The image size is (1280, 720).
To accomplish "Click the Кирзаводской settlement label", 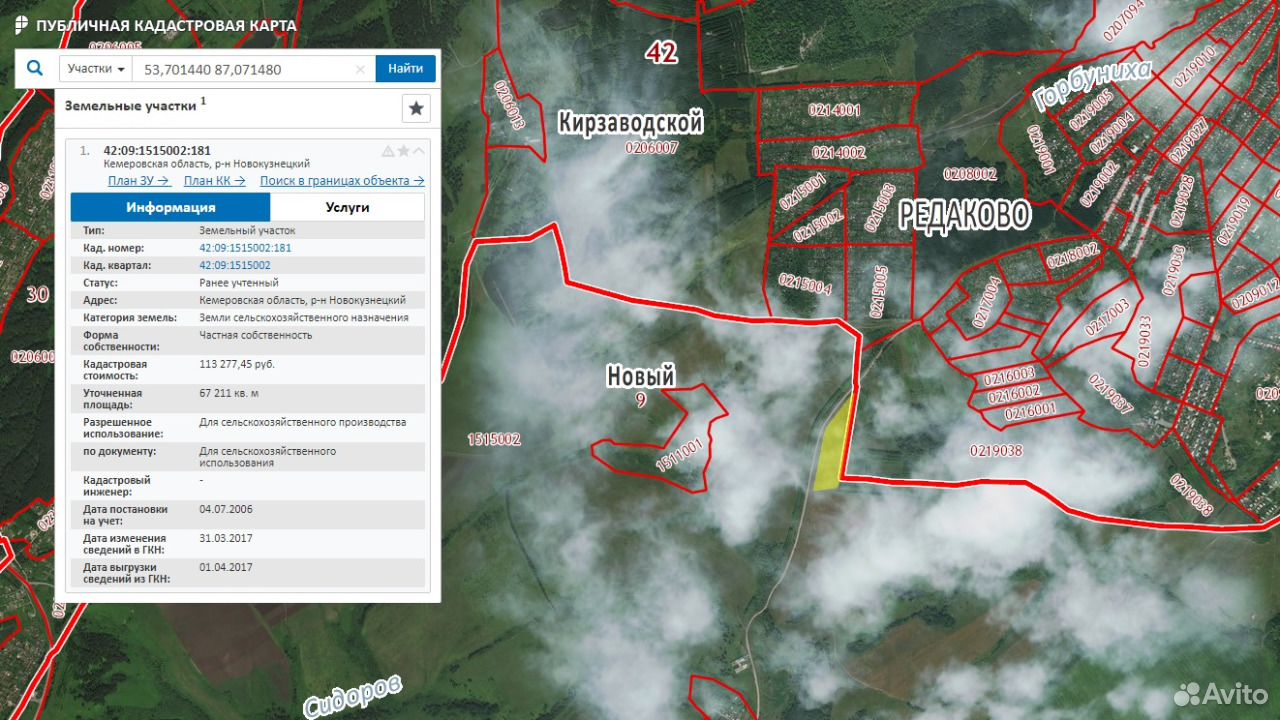I will (631, 123).
